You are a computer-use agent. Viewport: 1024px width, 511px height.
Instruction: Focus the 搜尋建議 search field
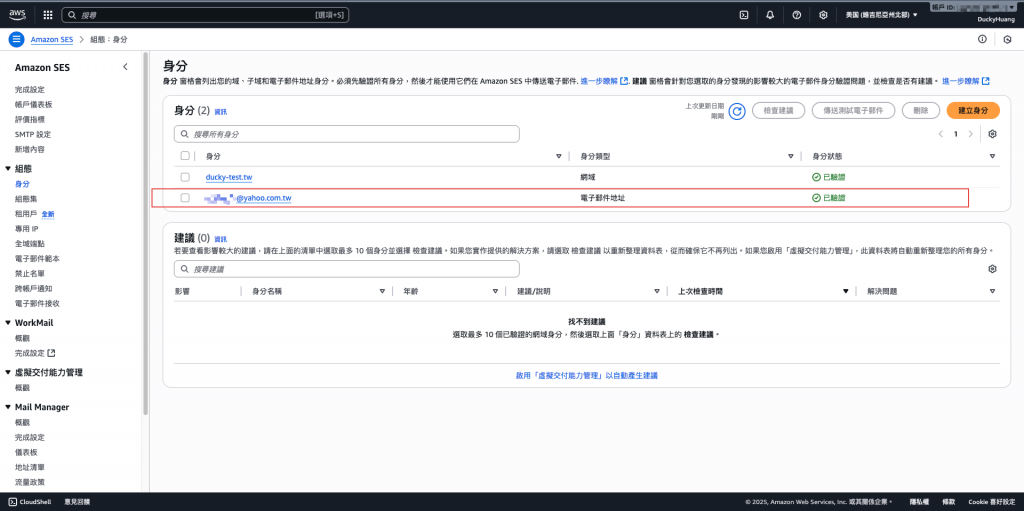tap(347, 269)
